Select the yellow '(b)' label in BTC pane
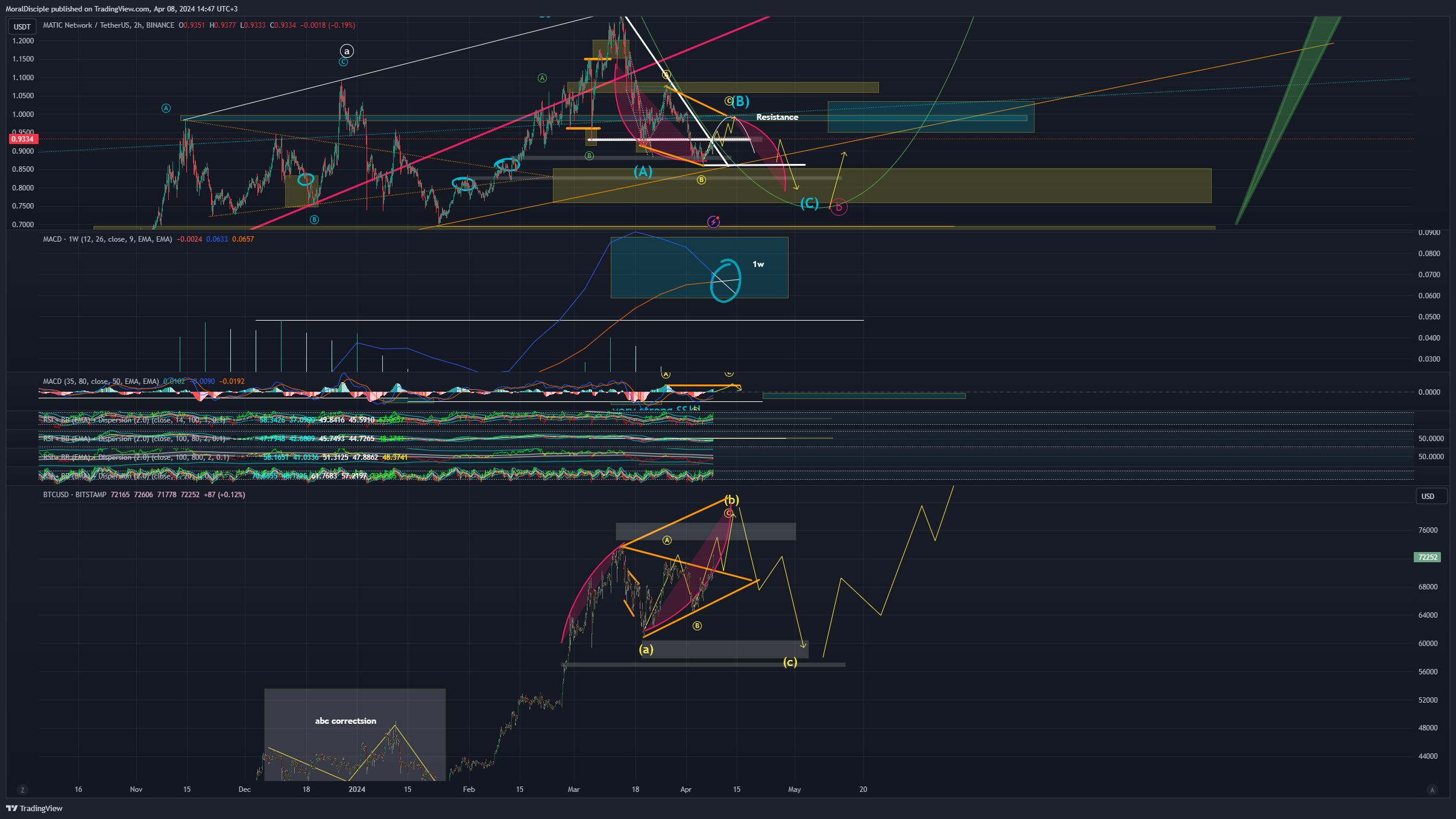The image size is (1456, 819). click(x=731, y=500)
